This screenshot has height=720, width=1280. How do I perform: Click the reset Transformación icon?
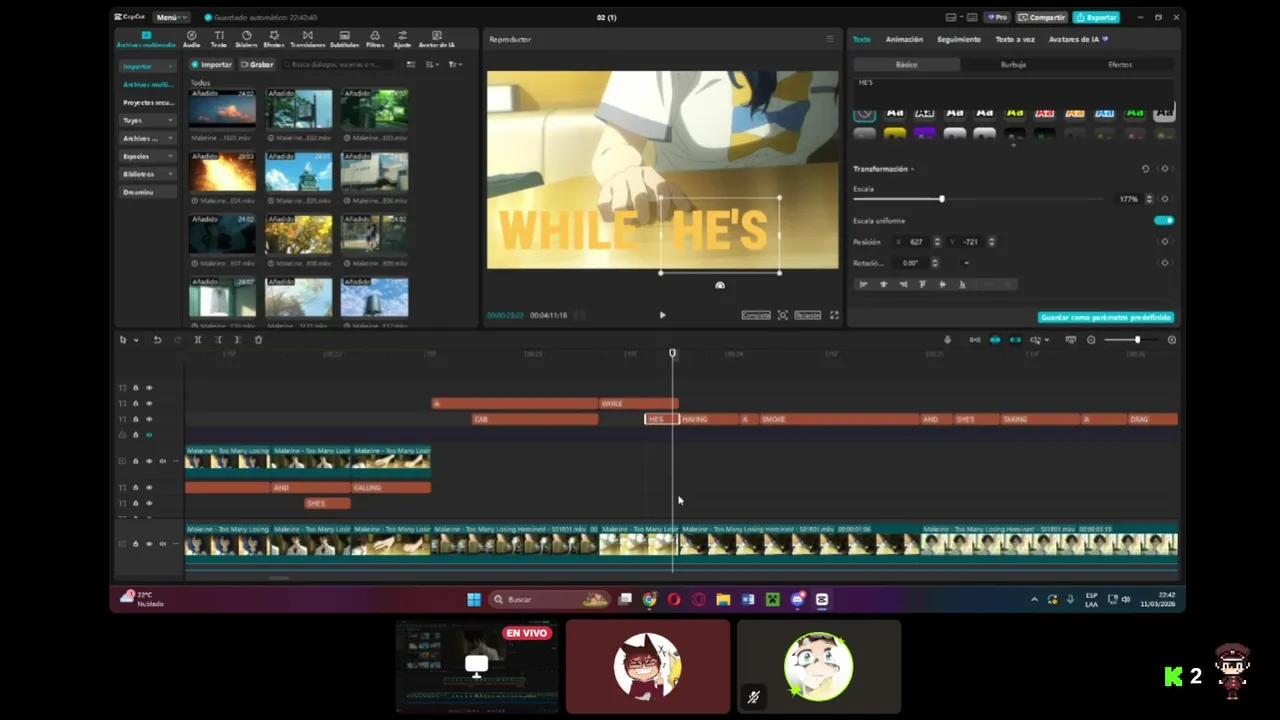coord(1145,169)
